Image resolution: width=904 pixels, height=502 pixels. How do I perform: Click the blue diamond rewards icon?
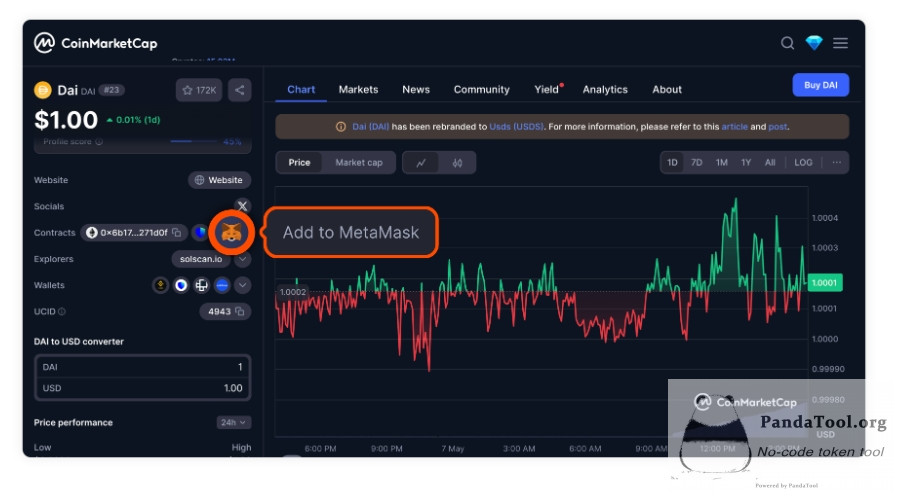pos(814,43)
